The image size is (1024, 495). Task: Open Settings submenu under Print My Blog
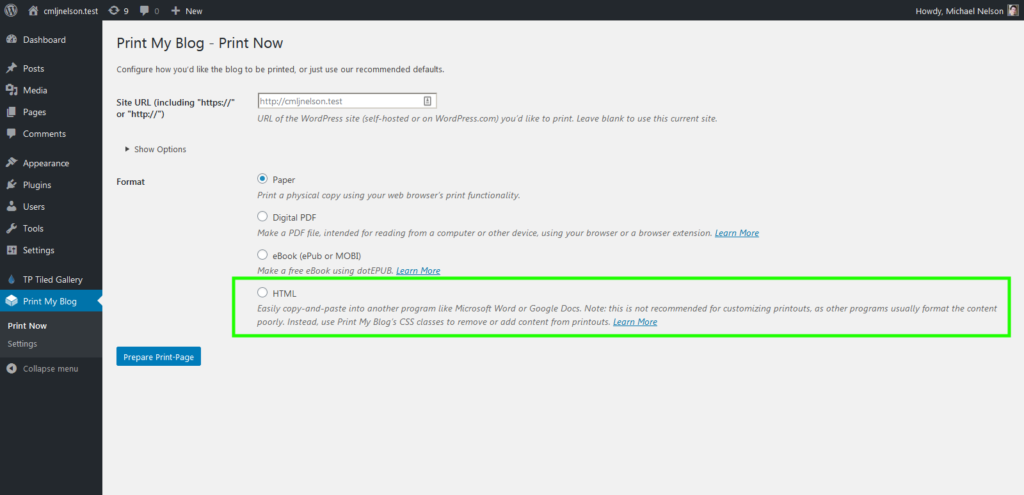[x=22, y=343]
